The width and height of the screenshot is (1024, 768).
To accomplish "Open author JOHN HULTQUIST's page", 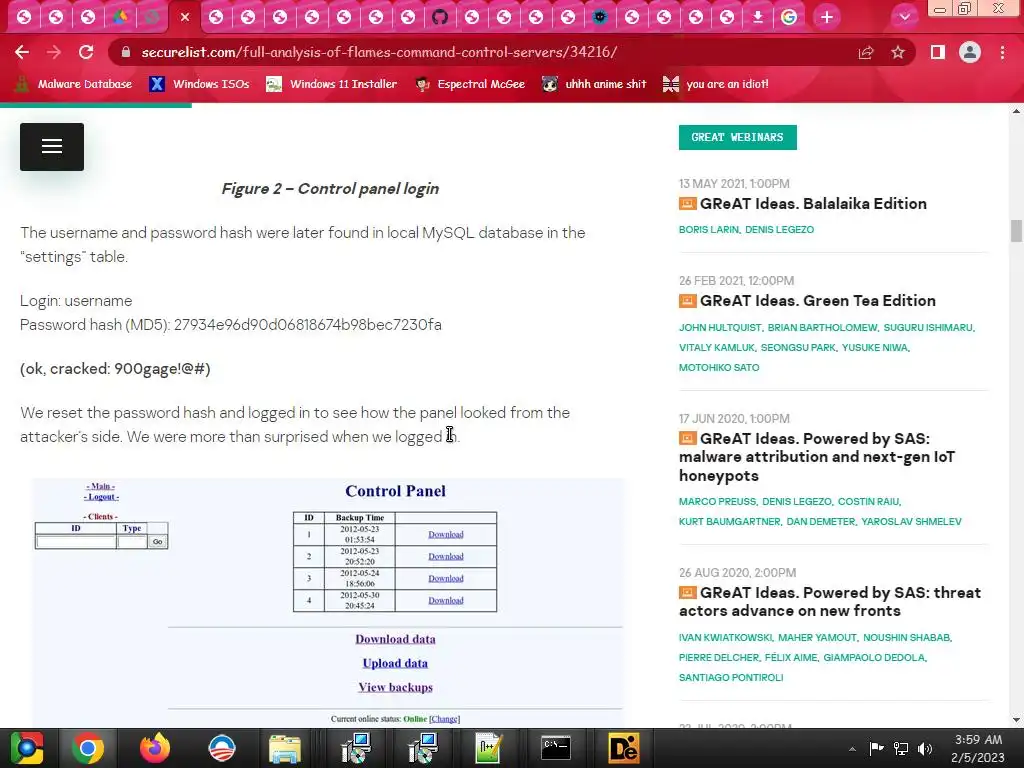I will coord(720,328).
